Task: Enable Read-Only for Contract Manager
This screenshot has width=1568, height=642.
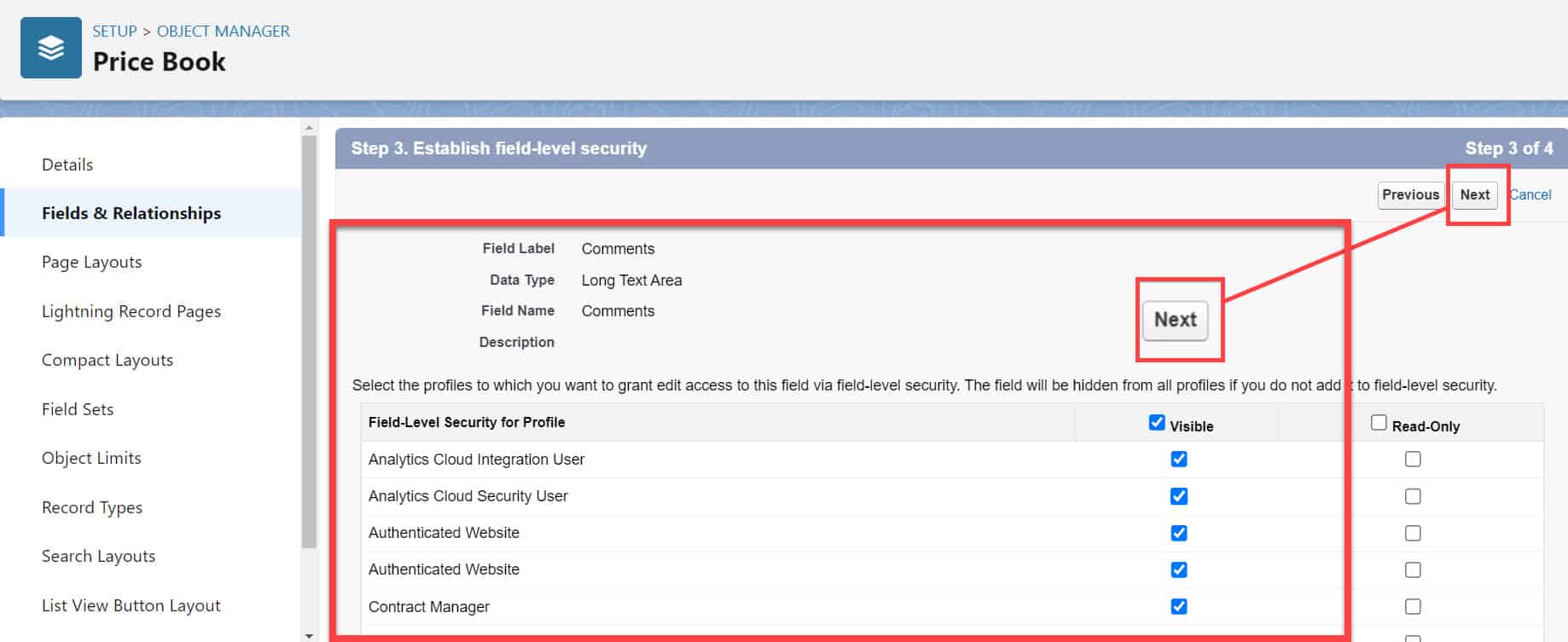Action: (1413, 606)
